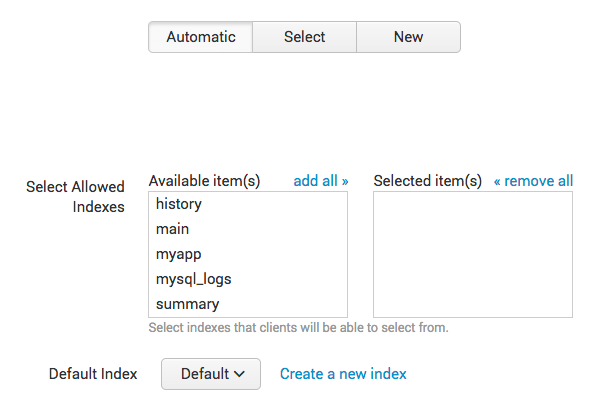Click the double arrow before remove all
The height and width of the screenshot is (413, 604).
click(497, 181)
